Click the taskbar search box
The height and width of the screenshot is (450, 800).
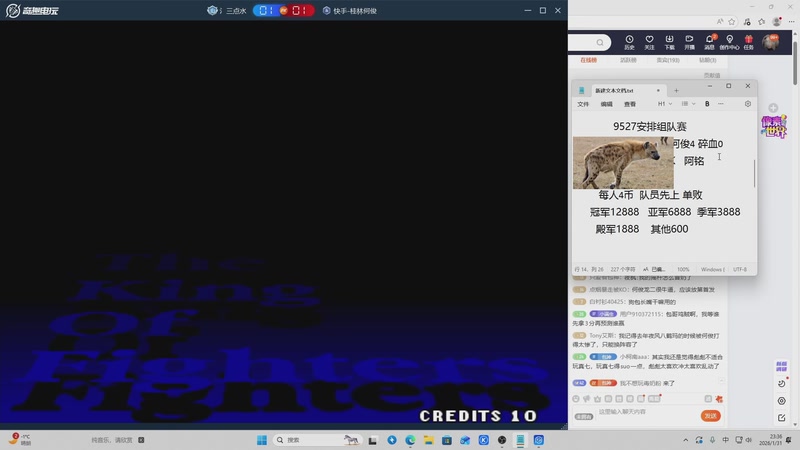[316, 440]
